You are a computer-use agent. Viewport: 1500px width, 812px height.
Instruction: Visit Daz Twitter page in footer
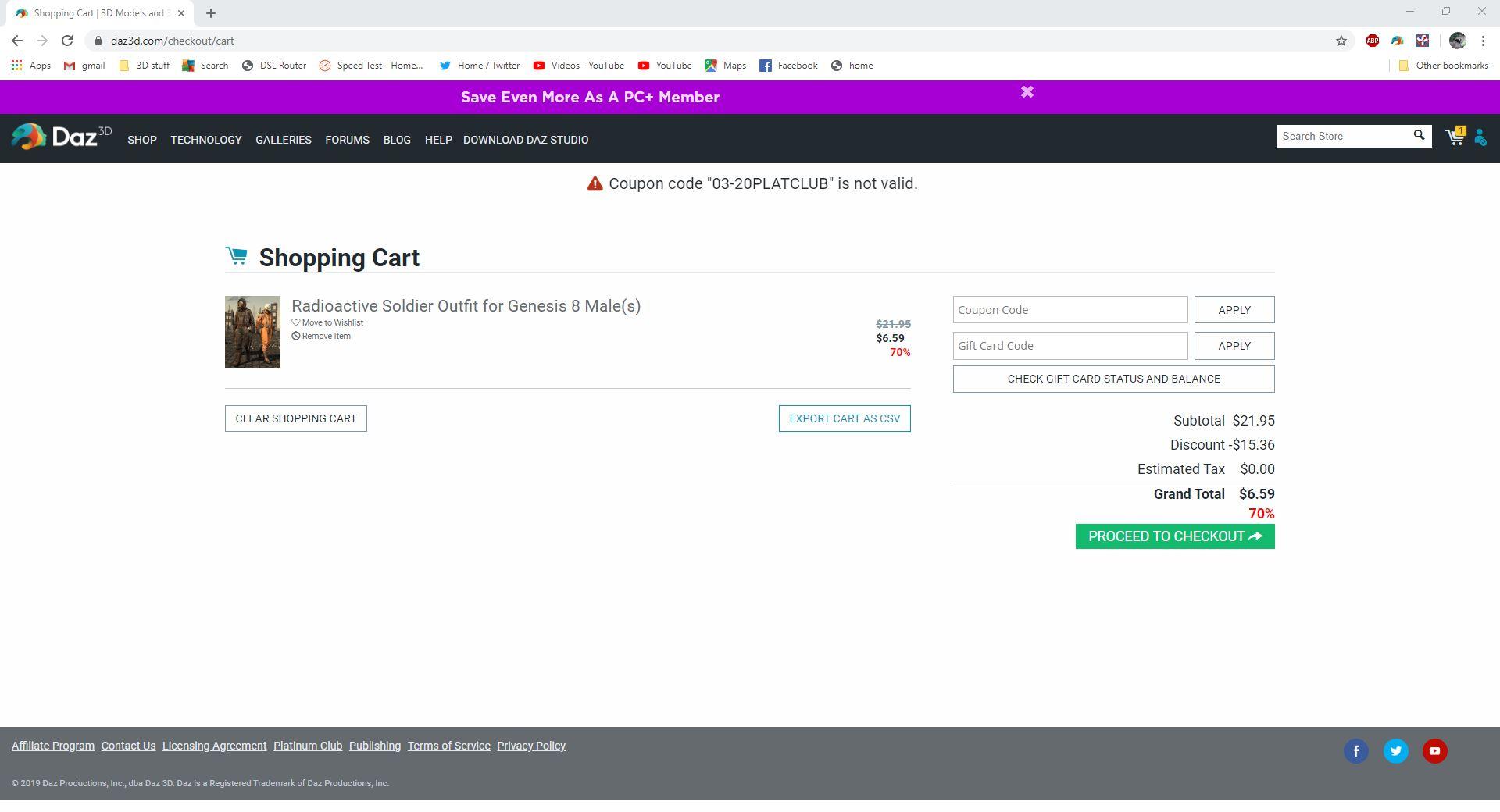pyautogui.click(x=1396, y=751)
